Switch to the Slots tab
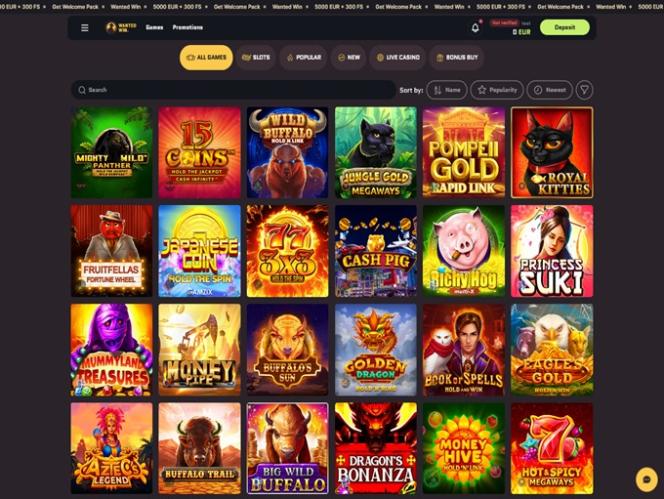 click(x=256, y=57)
